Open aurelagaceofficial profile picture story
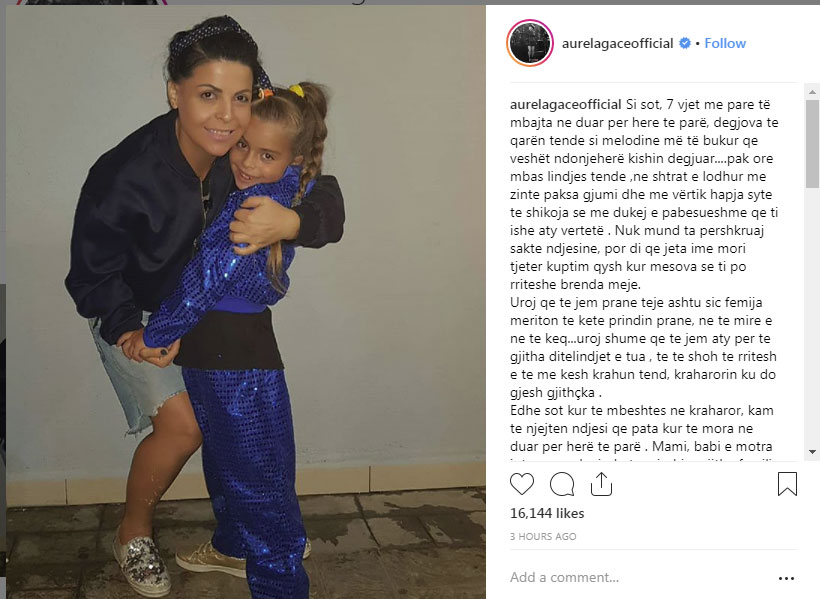The width and height of the screenshot is (820, 599). pyautogui.click(x=530, y=43)
